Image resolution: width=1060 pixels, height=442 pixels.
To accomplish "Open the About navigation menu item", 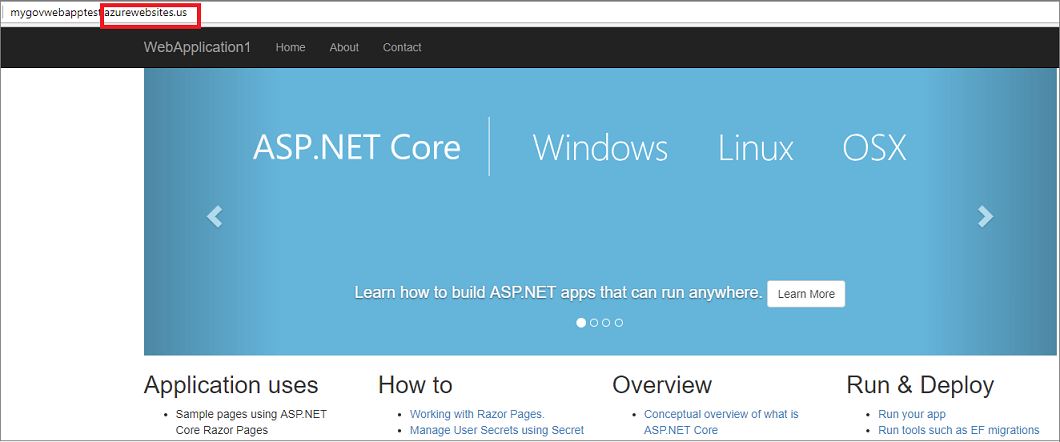I will click(x=344, y=47).
